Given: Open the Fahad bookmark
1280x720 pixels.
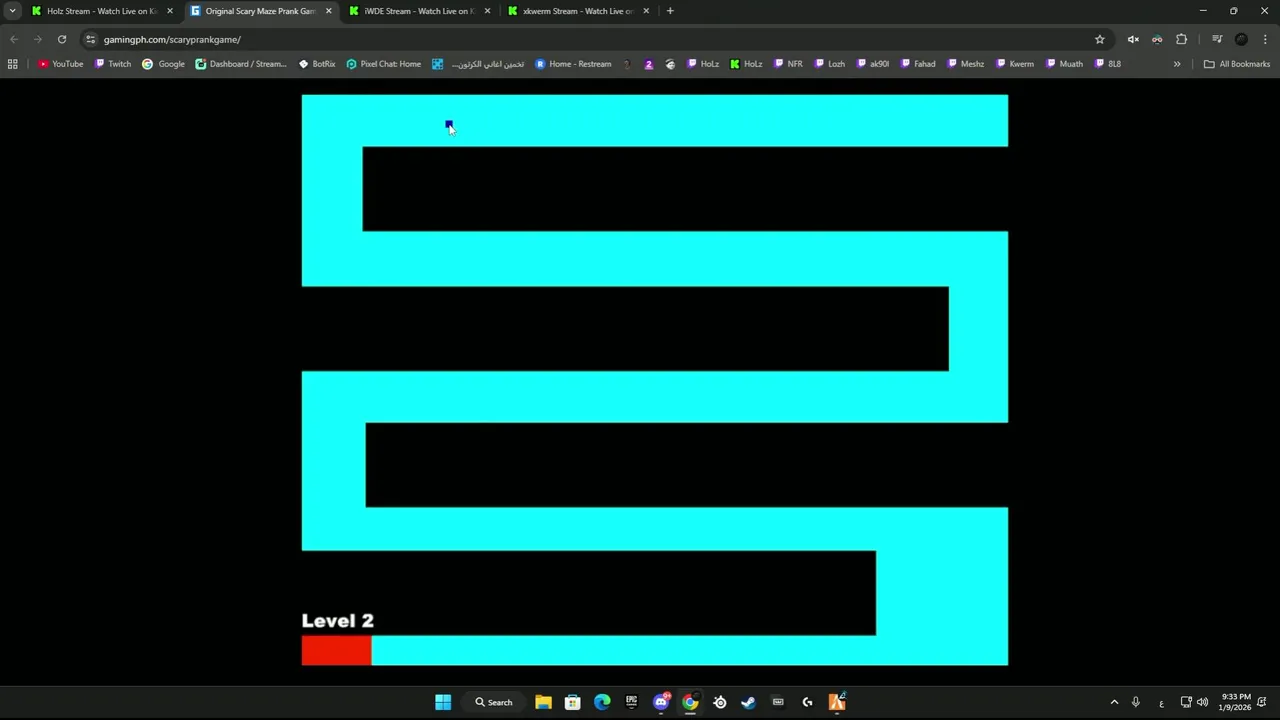Looking at the screenshot, I should [918, 64].
